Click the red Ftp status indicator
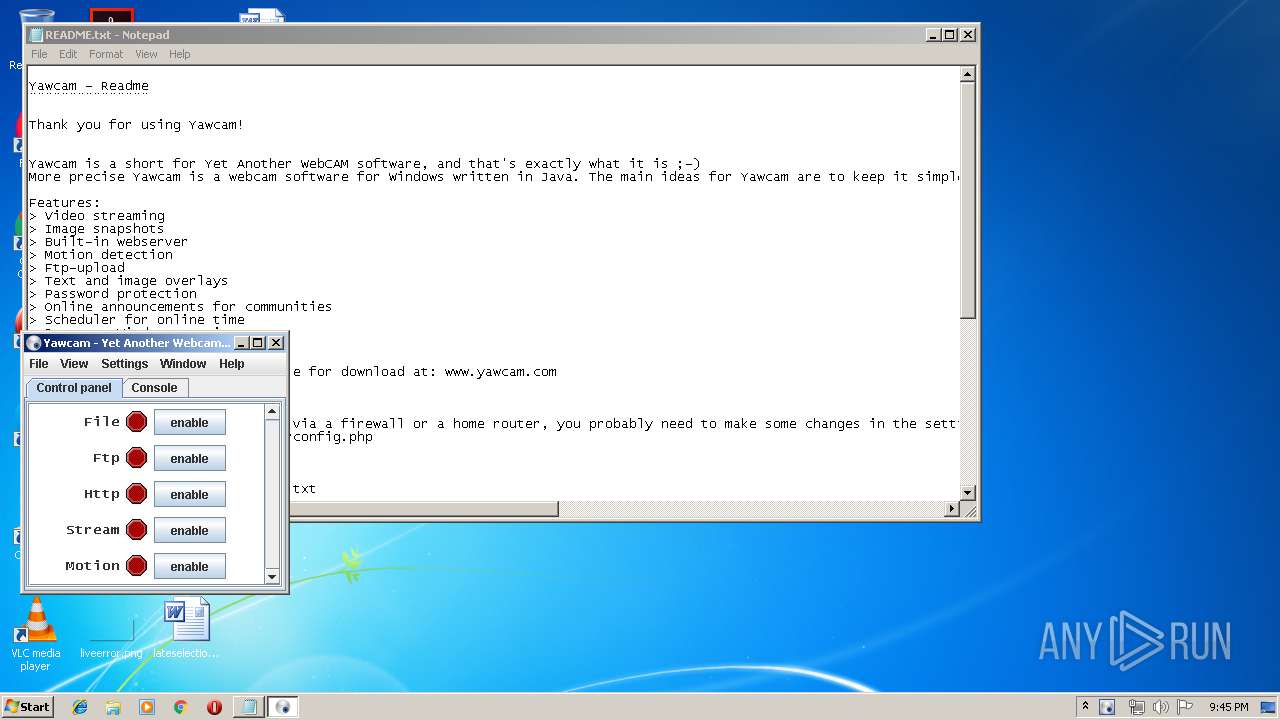 click(137, 458)
